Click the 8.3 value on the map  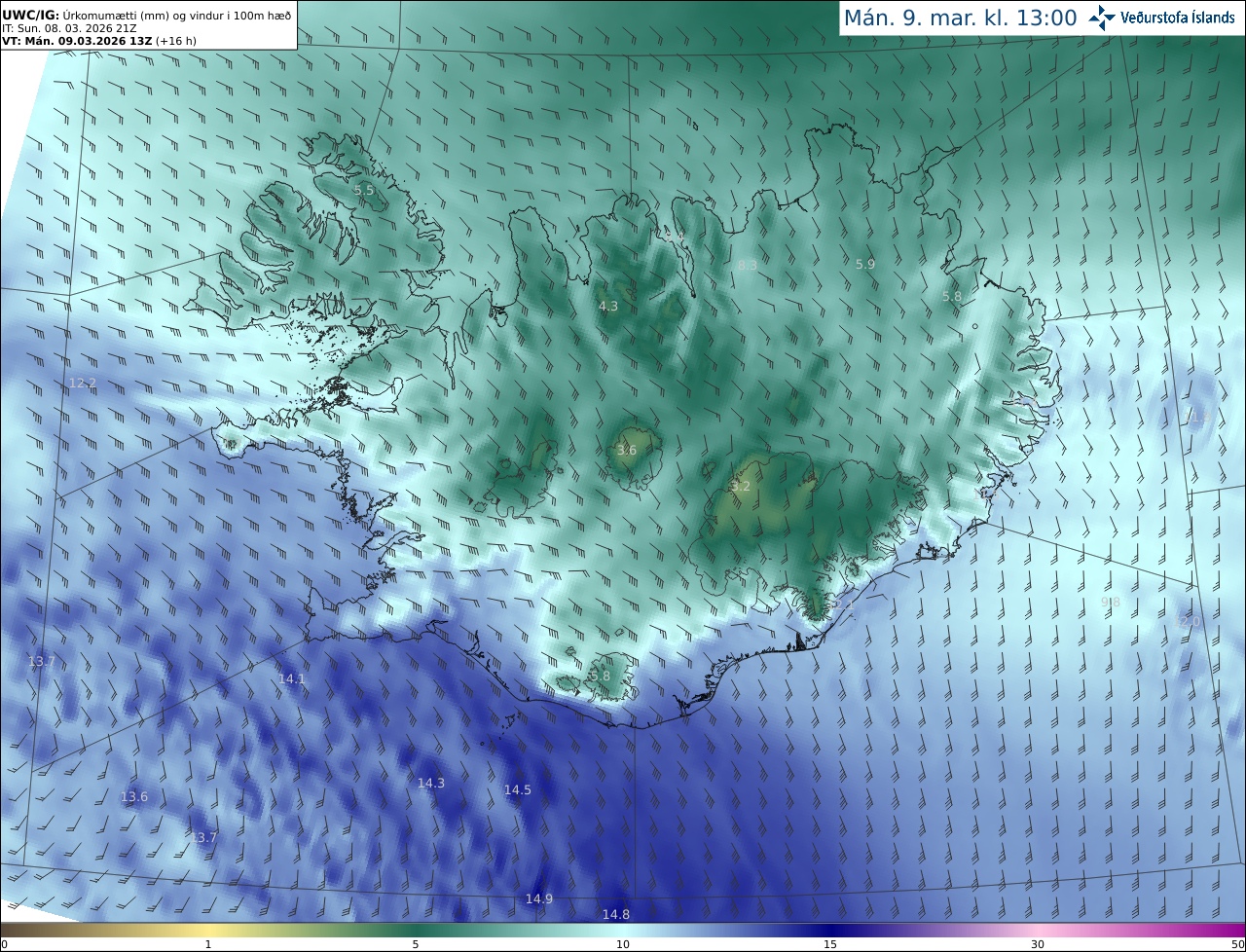coord(748,265)
